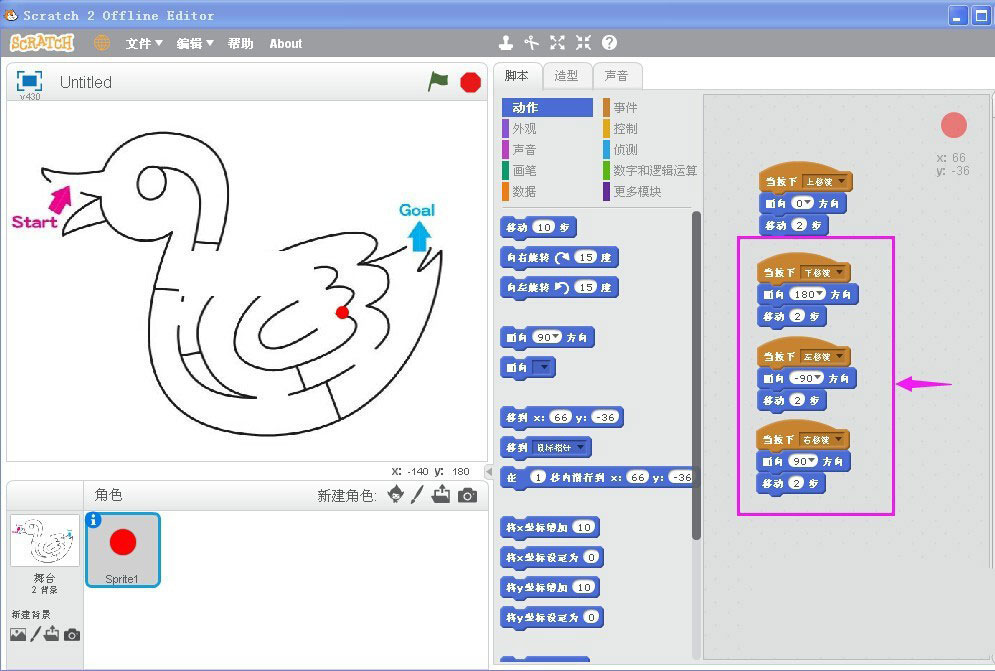Select the duplicate stamp tool in the toolbar
This screenshot has height=671, width=995.
[505, 43]
